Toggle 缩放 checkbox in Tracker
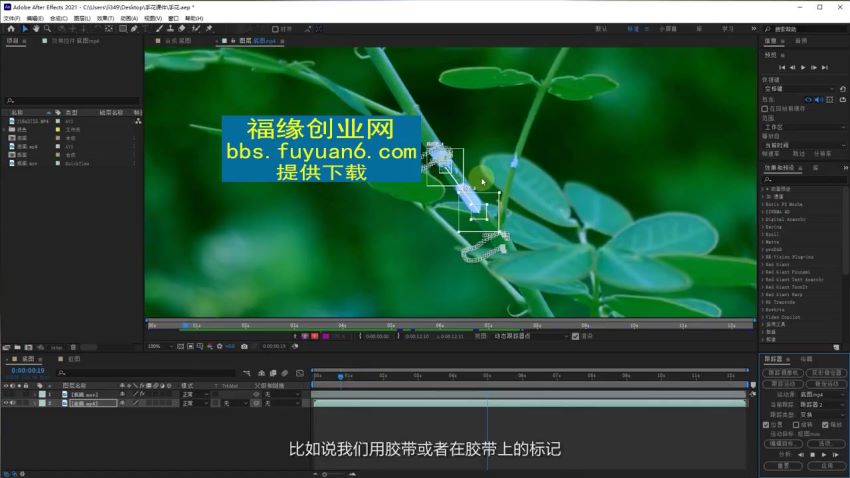The height and width of the screenshot is (478, 850). click(825, 425)
